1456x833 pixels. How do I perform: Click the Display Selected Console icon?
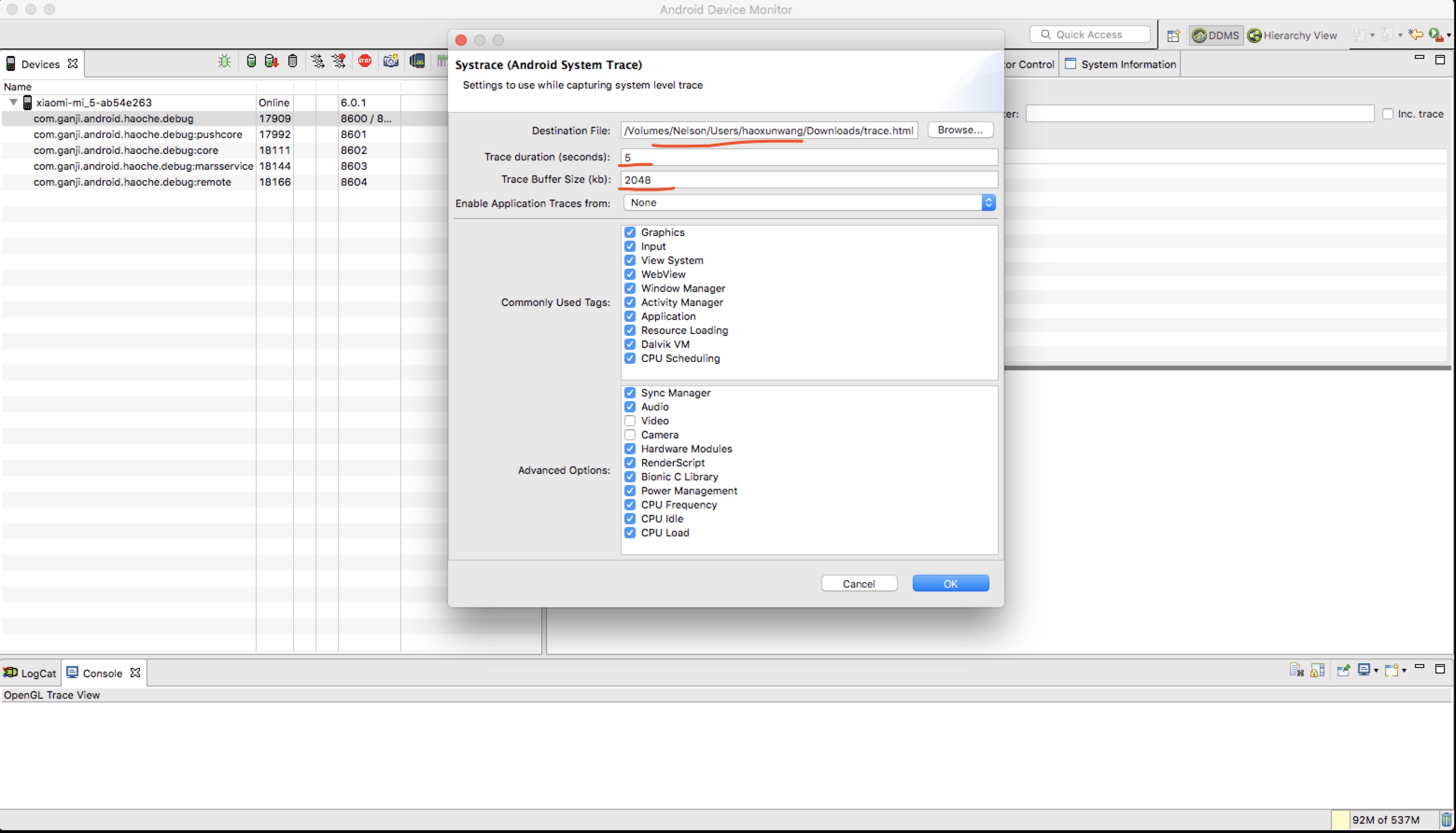click(1364, 670)
